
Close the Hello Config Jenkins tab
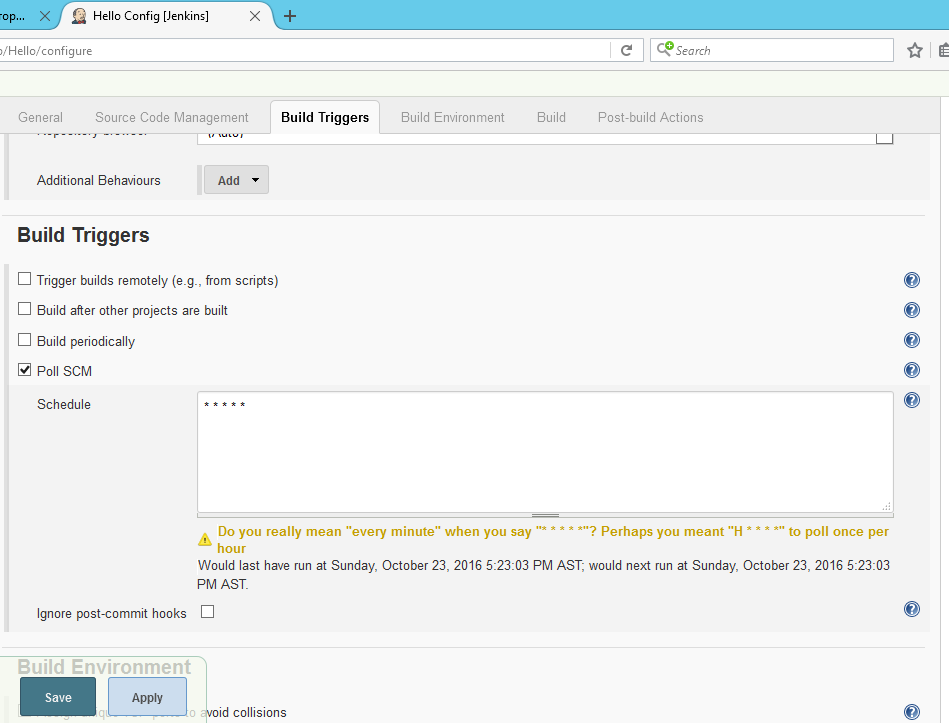[255, 16]
